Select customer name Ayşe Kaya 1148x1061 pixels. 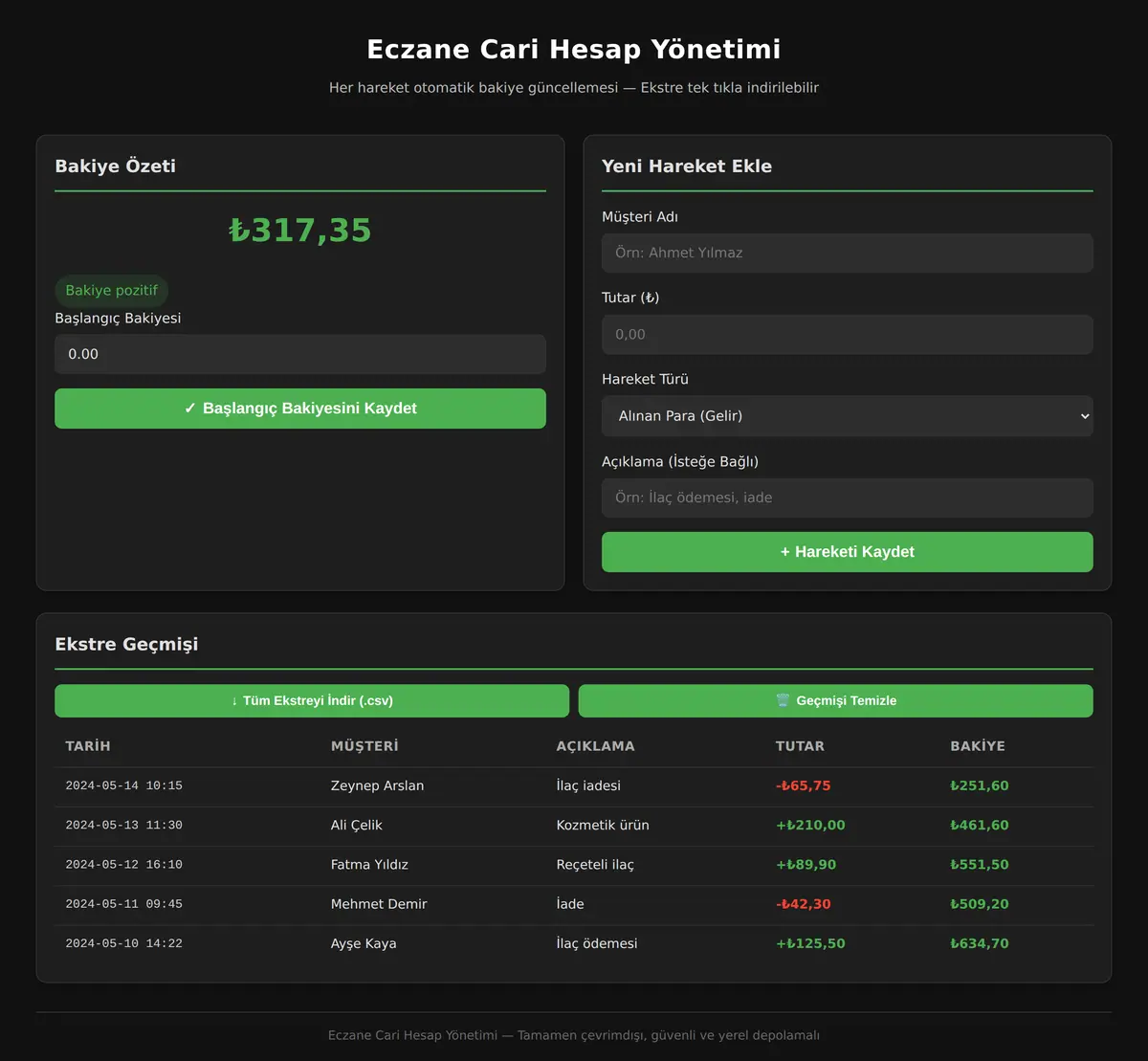pyautogui.click(x=364, y=943)
